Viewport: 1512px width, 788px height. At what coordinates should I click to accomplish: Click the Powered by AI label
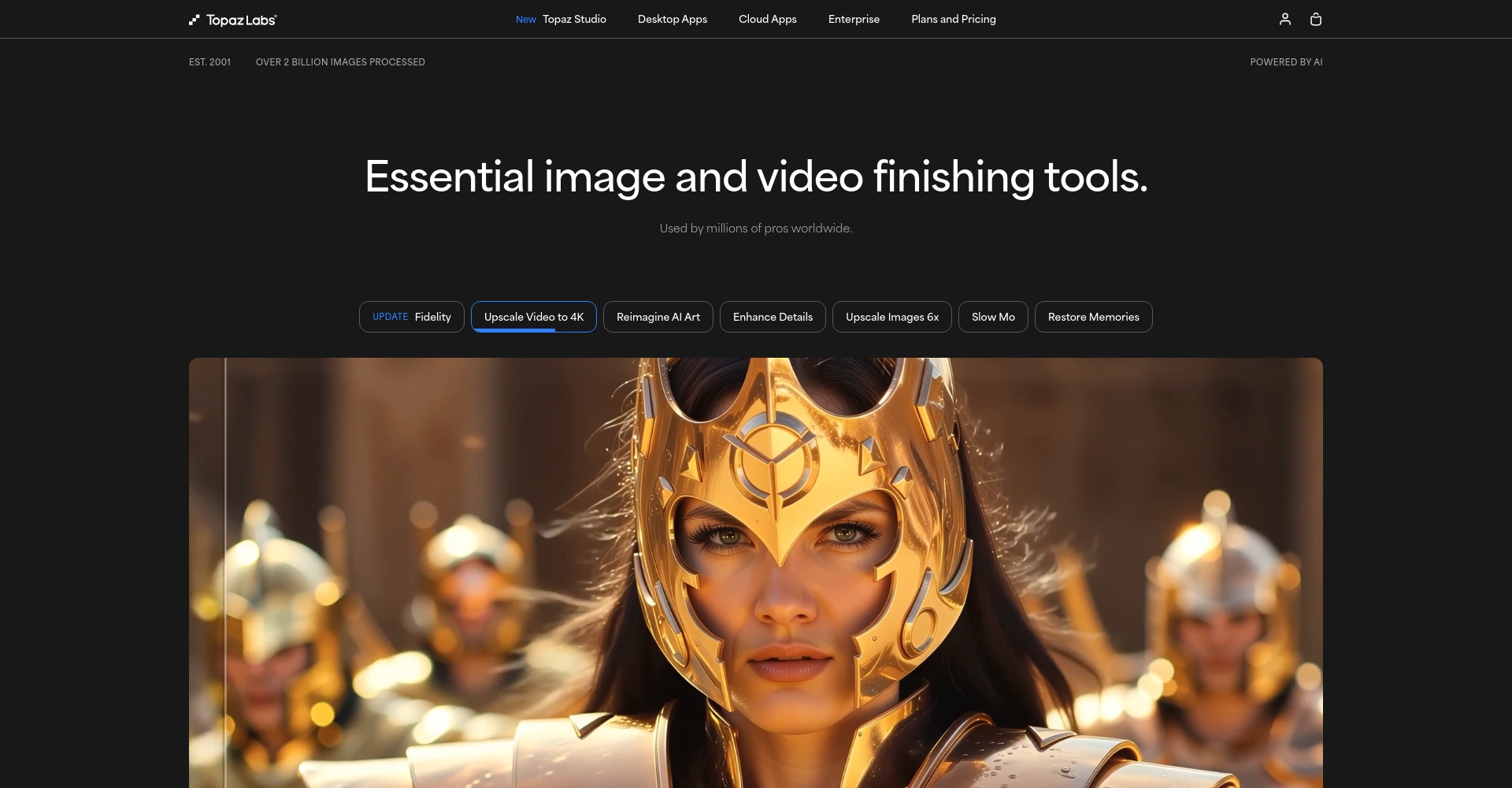tap(1286, 62)
